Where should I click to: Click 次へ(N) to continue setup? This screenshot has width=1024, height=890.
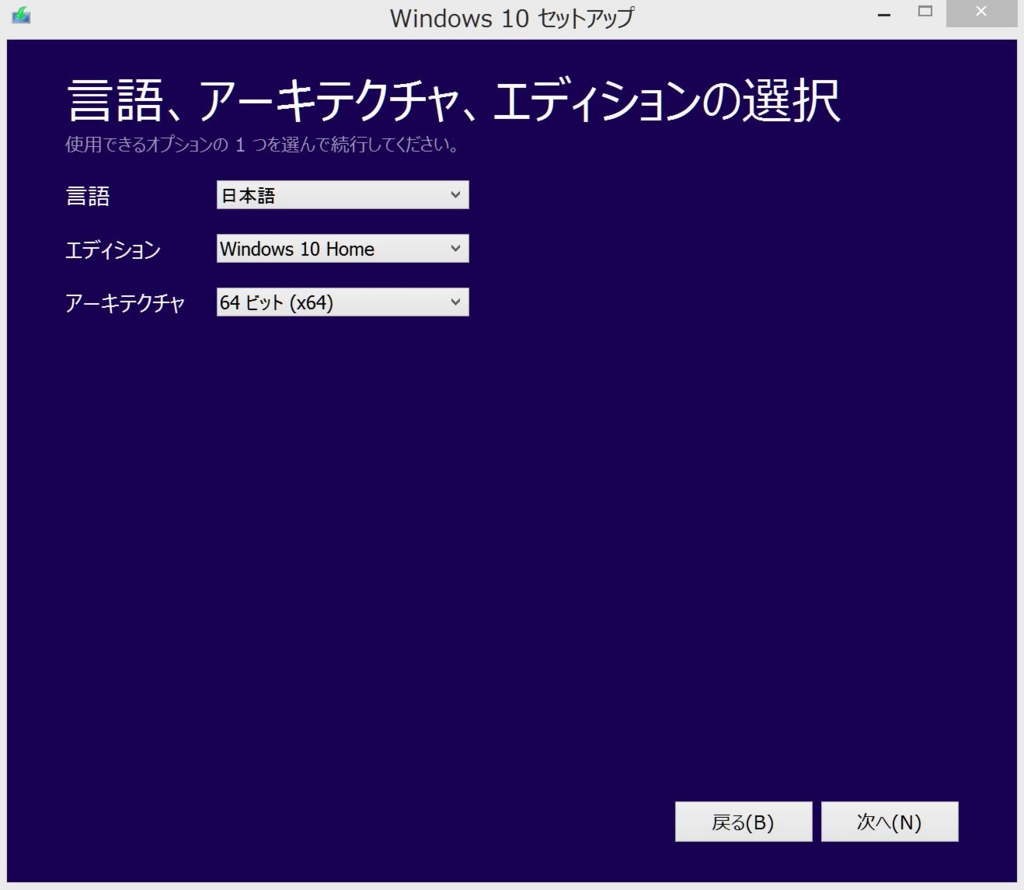(x=889, y=820)
